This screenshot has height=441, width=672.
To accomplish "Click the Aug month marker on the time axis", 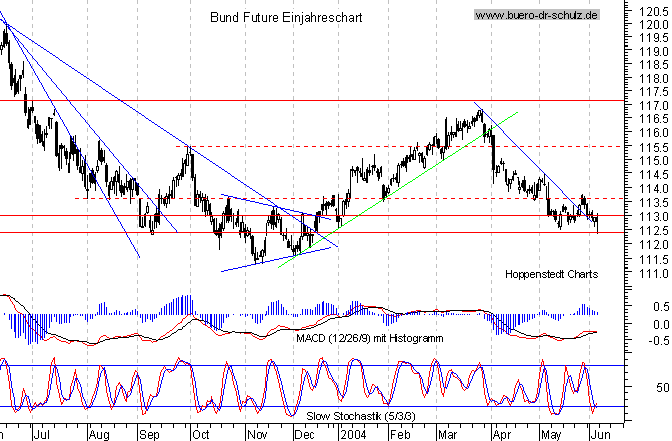I will [x=98, y=435].
